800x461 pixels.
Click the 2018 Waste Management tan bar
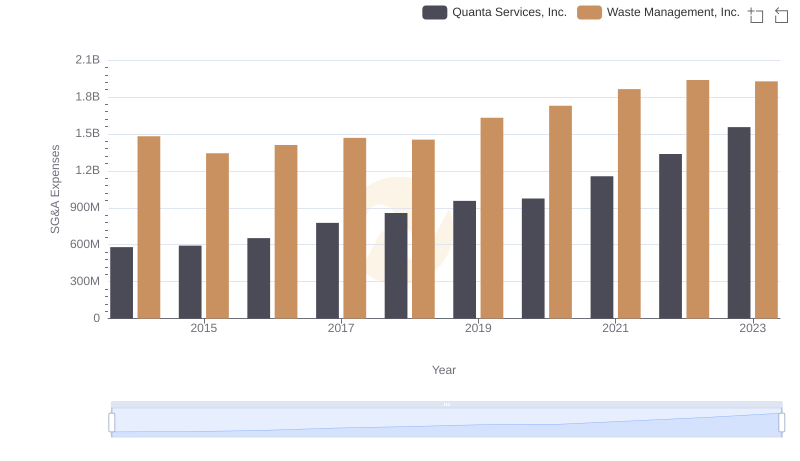pyautogui.click(x=423, y=229)
